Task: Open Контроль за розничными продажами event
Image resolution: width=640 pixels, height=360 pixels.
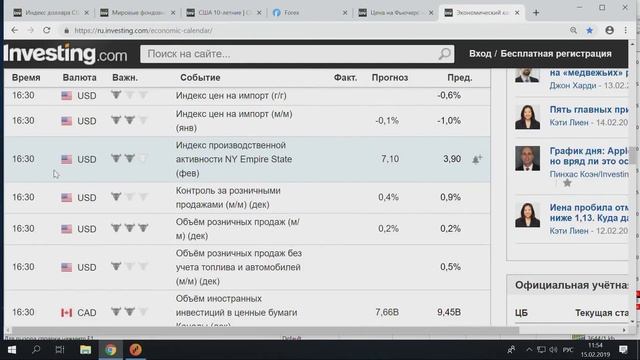Action: click(x=228, y=198)
